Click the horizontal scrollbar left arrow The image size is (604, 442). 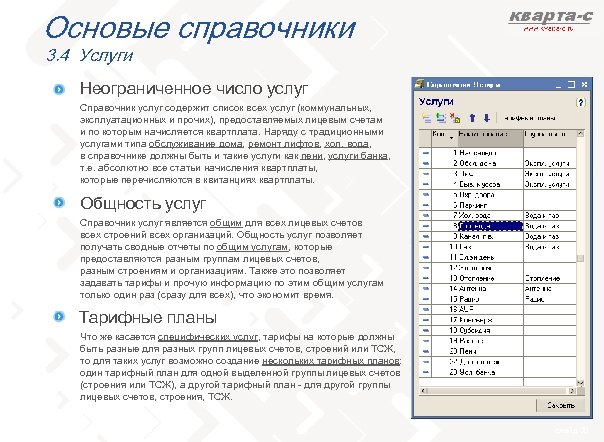(x=424, y=391)
